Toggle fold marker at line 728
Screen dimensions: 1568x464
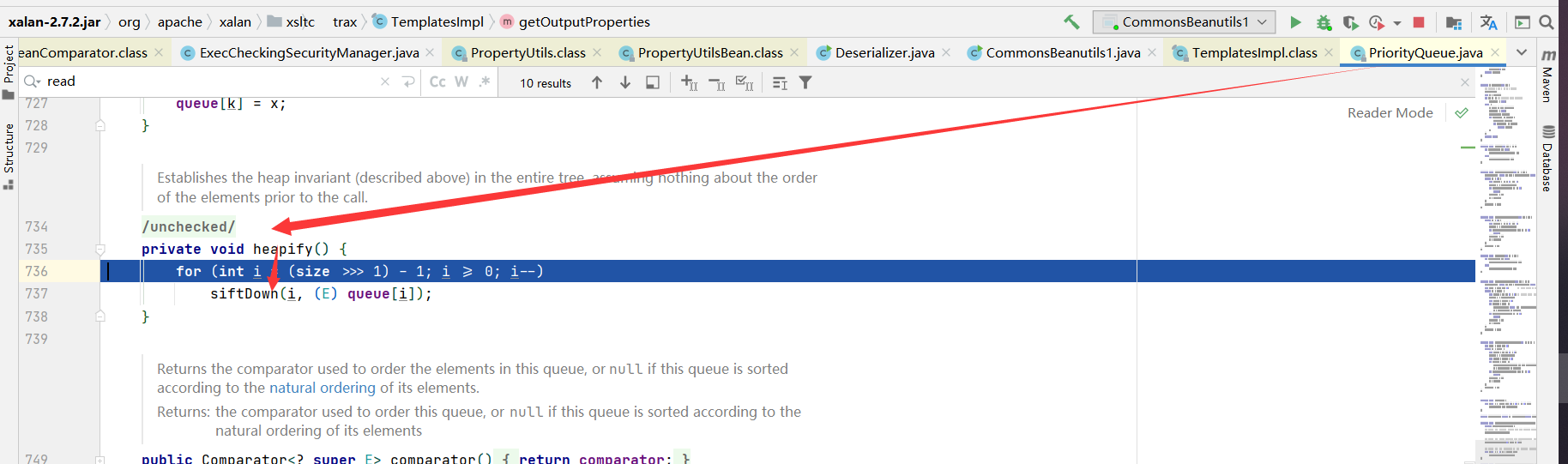click(x=100, y=126)
